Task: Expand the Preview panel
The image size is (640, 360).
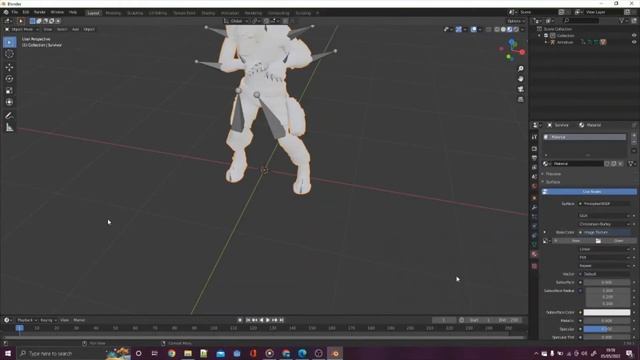Action: pos(552,174)
